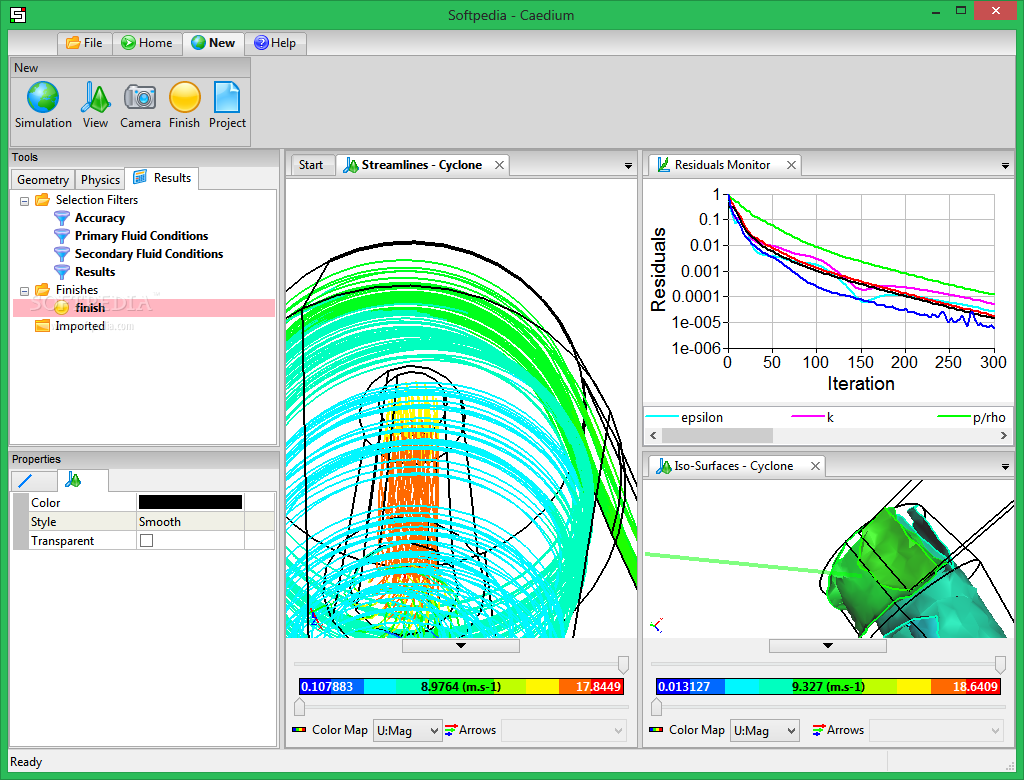Select the Style property value Smooth
Viewport: 1024px width, 780px height.
click(190, 521)
